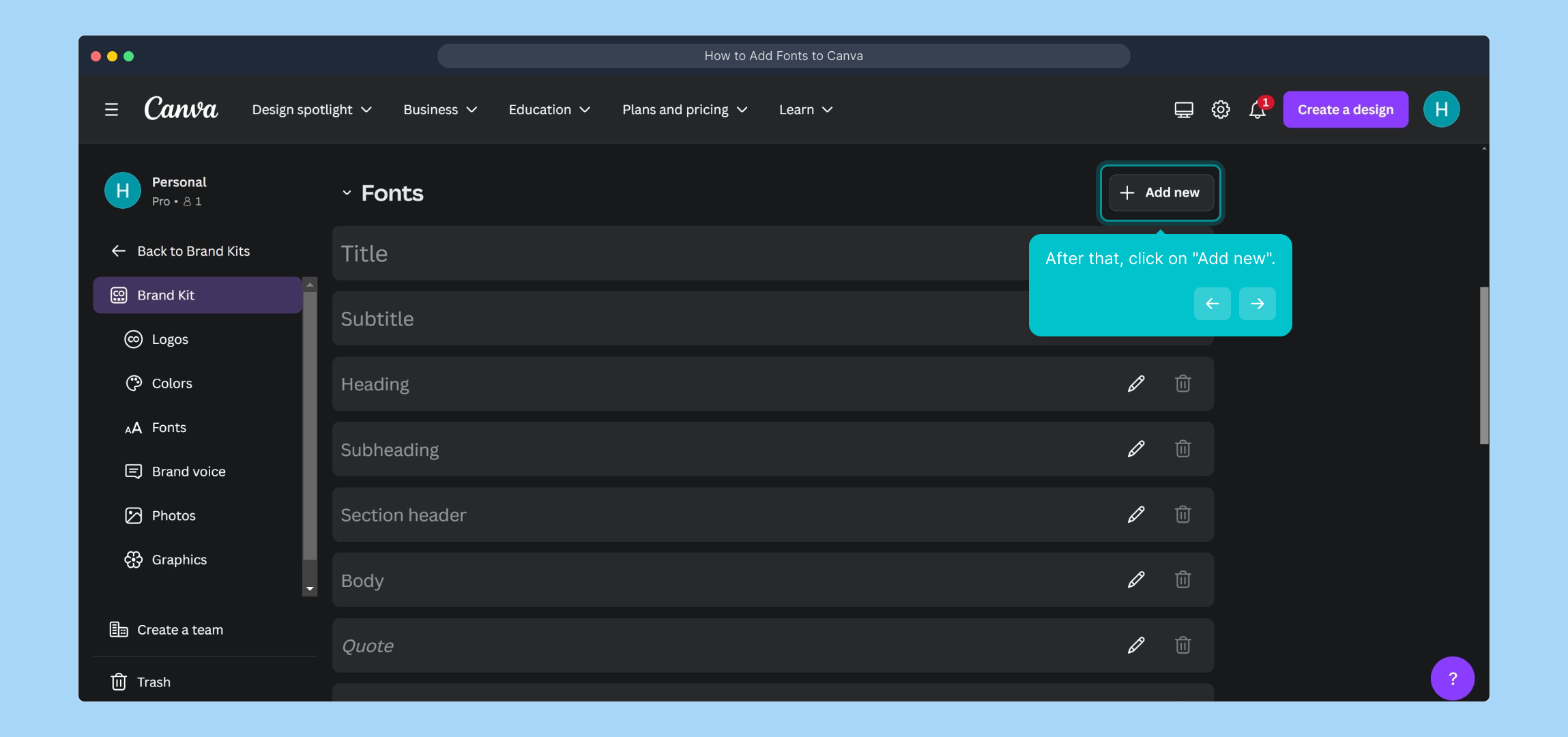The width and height of the screenshot is (1568, 737).
Task: Open the Brand voice section
Action: pyautogui.click(x=188, y=471)
